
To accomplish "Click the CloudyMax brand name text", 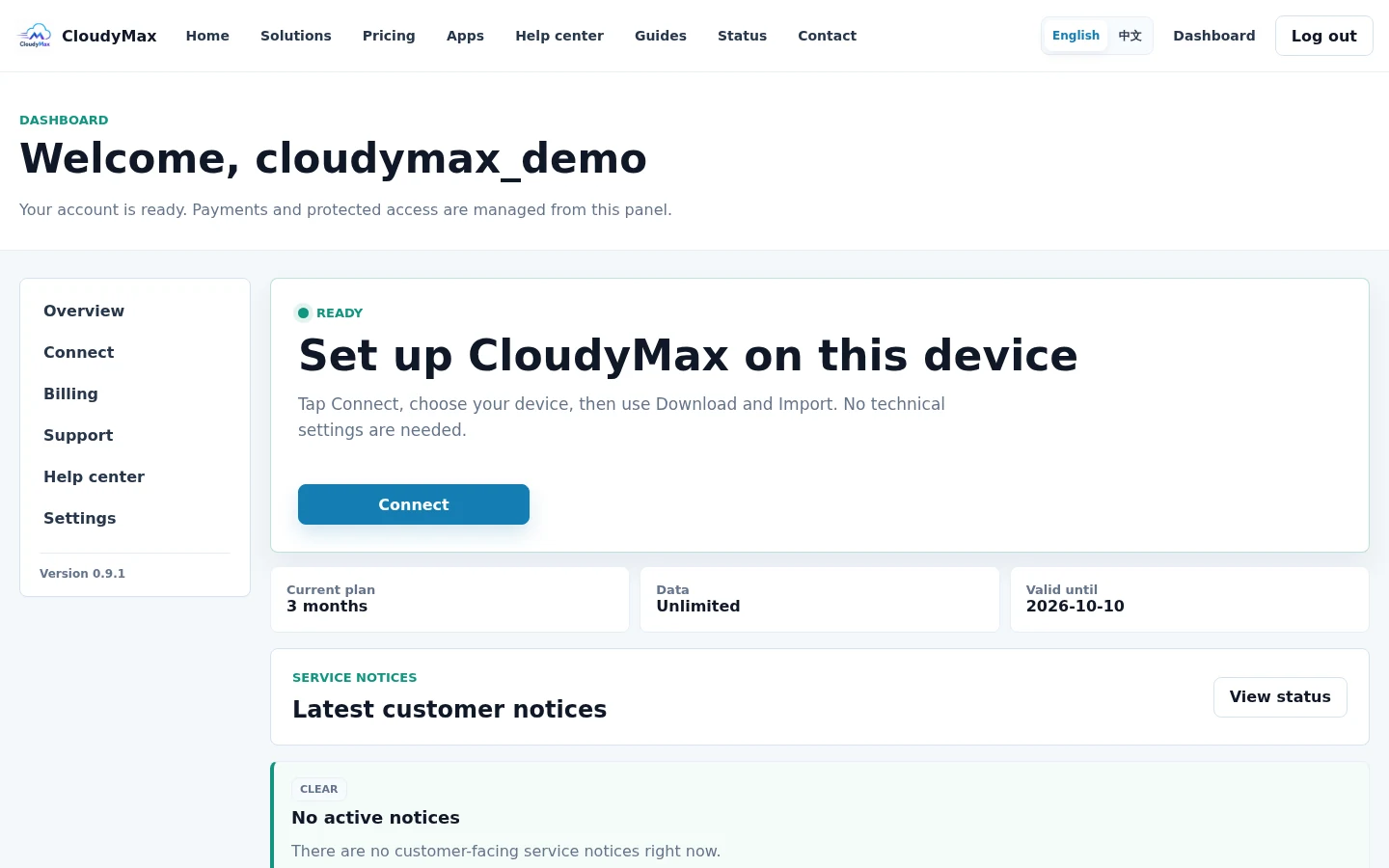I will click(x=109, y=36).
